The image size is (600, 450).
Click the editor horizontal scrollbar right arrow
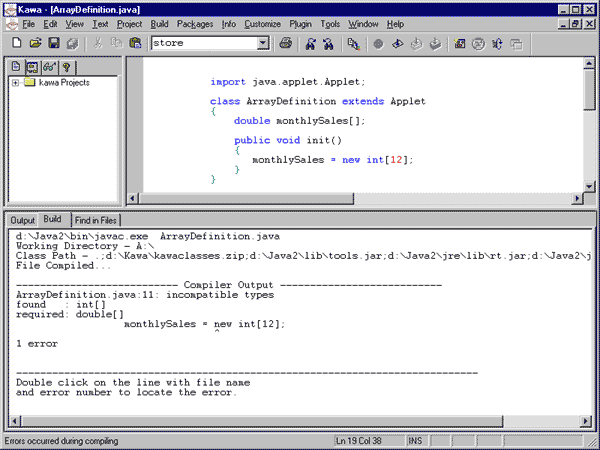(x=577, y=198)
